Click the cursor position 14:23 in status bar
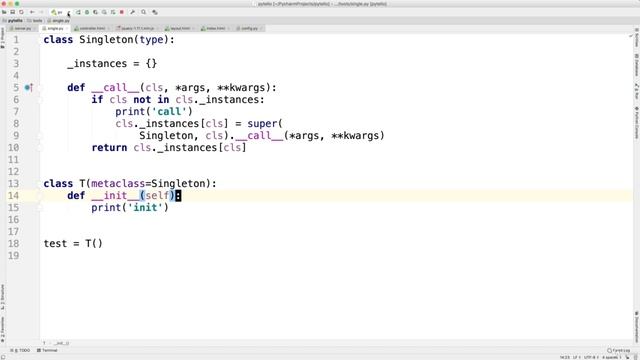 564,357
